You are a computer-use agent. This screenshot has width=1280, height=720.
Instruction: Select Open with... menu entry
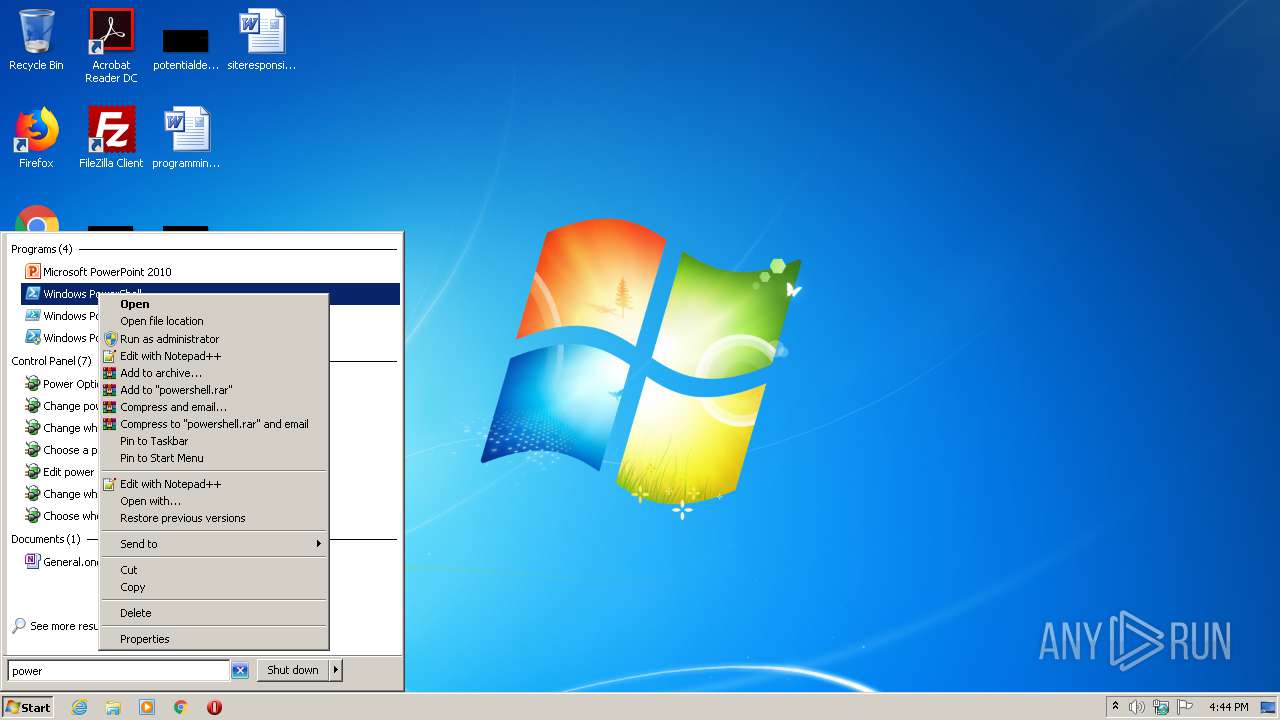(x=214, y=501)
